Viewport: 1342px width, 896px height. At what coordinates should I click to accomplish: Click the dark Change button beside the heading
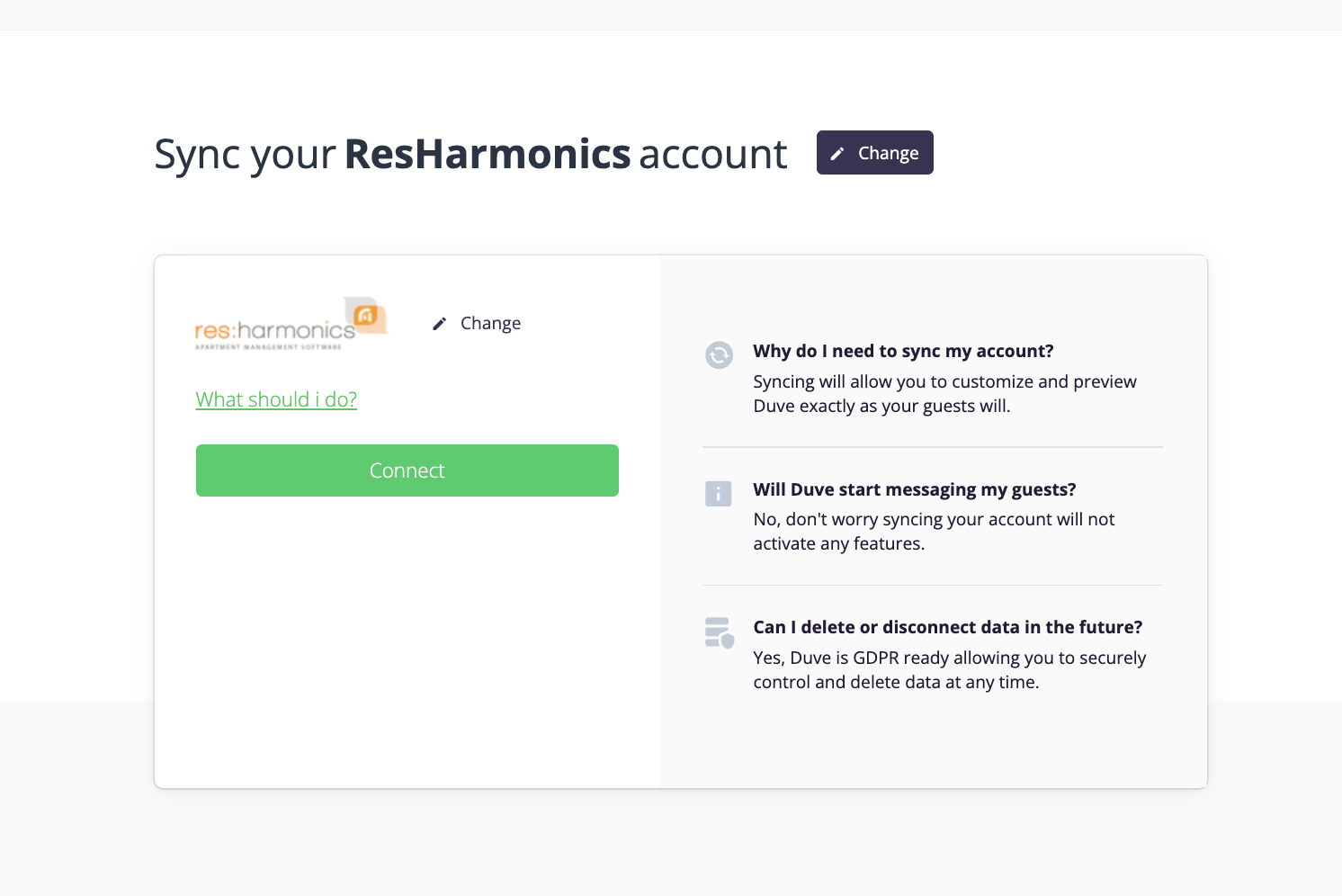click(874, 153)
